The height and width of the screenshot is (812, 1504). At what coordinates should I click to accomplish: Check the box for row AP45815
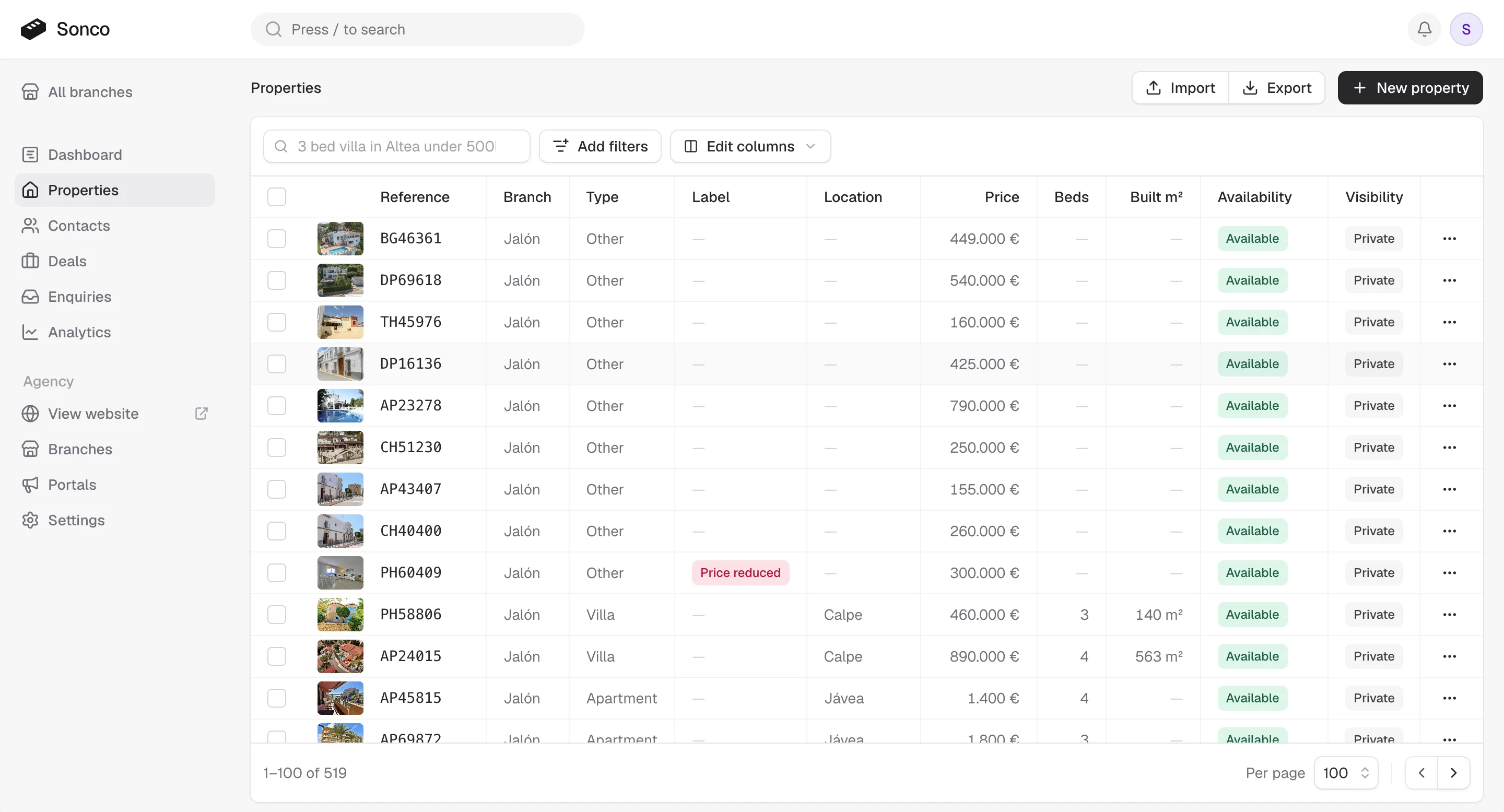coord(277,698)
